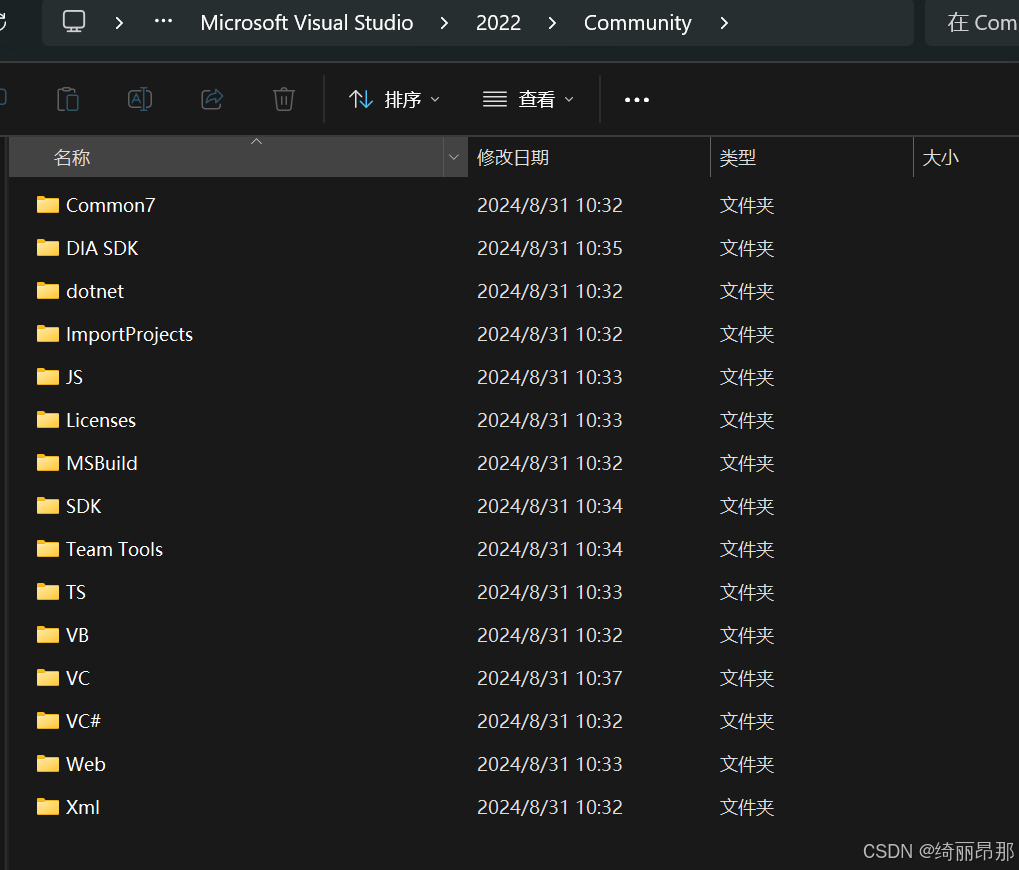Click the delete trash icon

coord(283,99)
